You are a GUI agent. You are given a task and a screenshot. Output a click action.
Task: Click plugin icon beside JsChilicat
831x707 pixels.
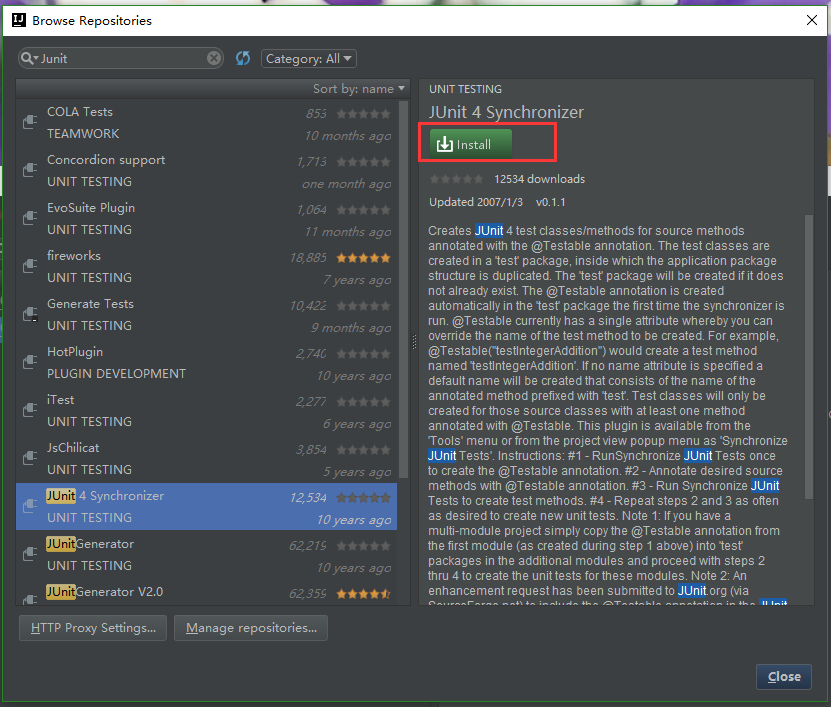click(30, 458)
